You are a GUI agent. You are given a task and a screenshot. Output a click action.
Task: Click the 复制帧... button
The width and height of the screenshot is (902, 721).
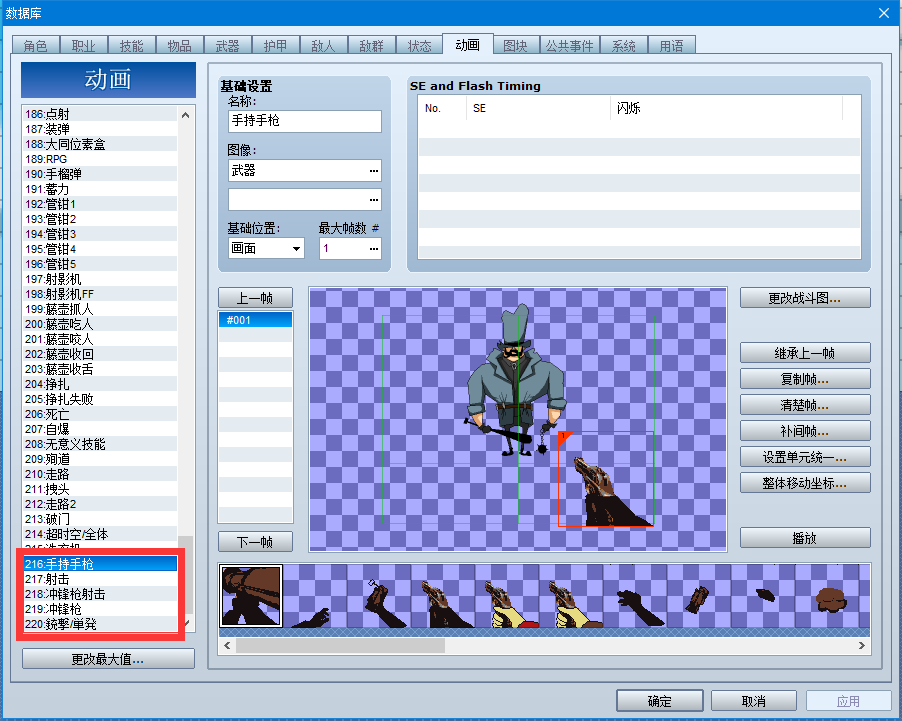tap(805, 379)
